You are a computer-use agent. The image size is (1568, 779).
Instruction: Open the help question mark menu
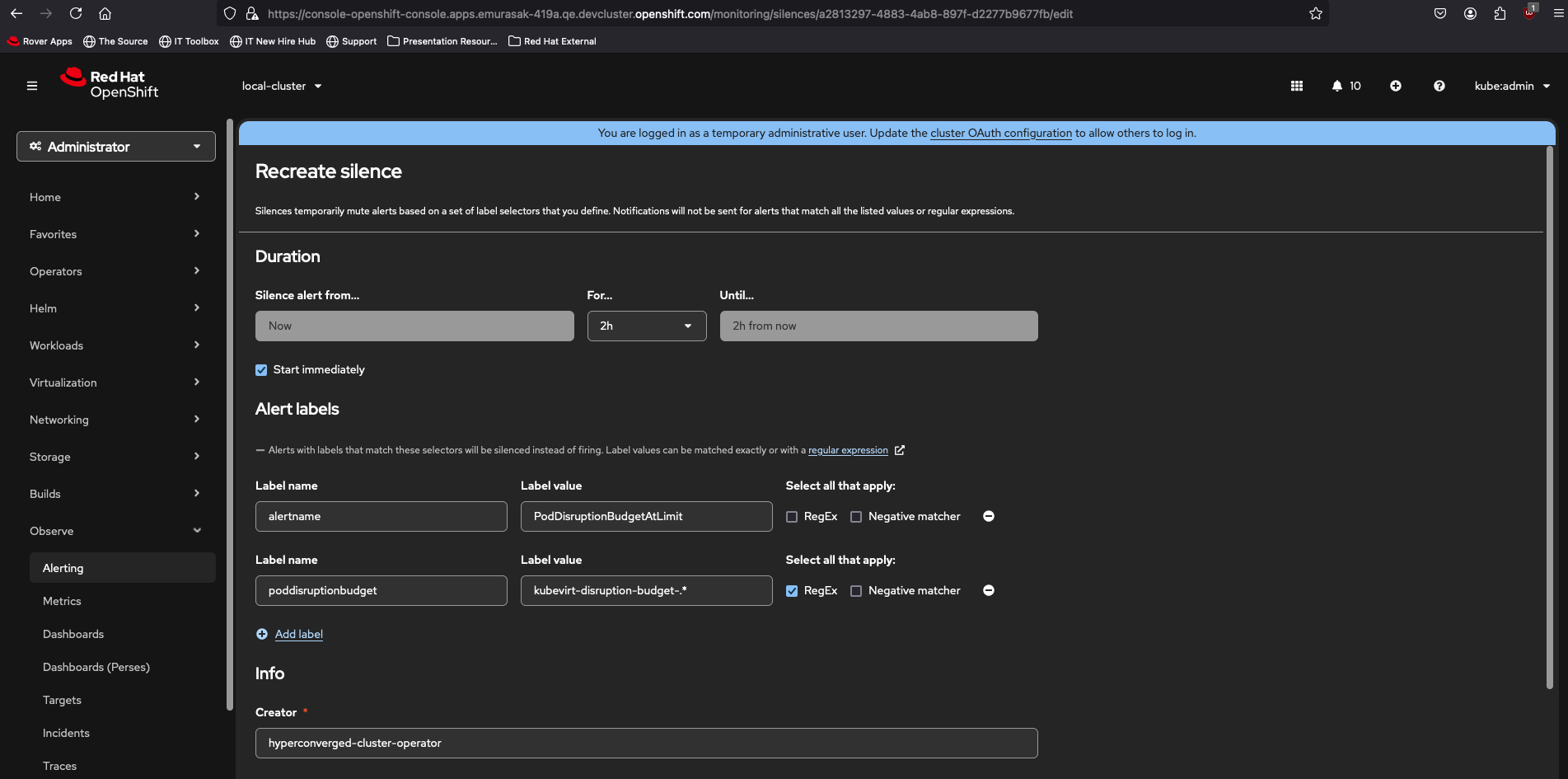pyautogui.click(x=1439, y=86)
